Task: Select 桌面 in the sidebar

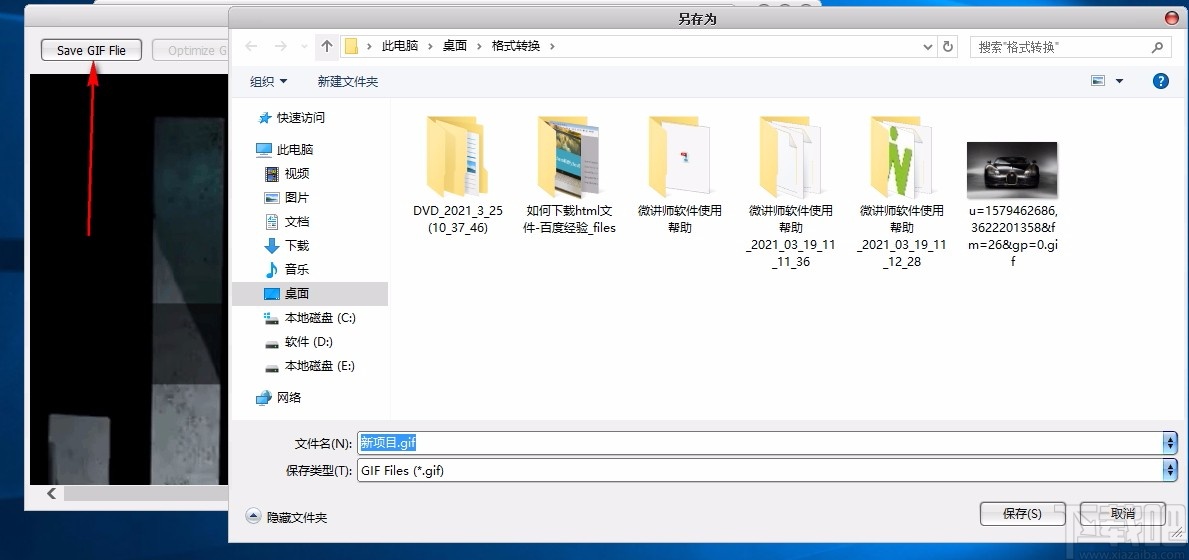Action: tap(309, 293)
